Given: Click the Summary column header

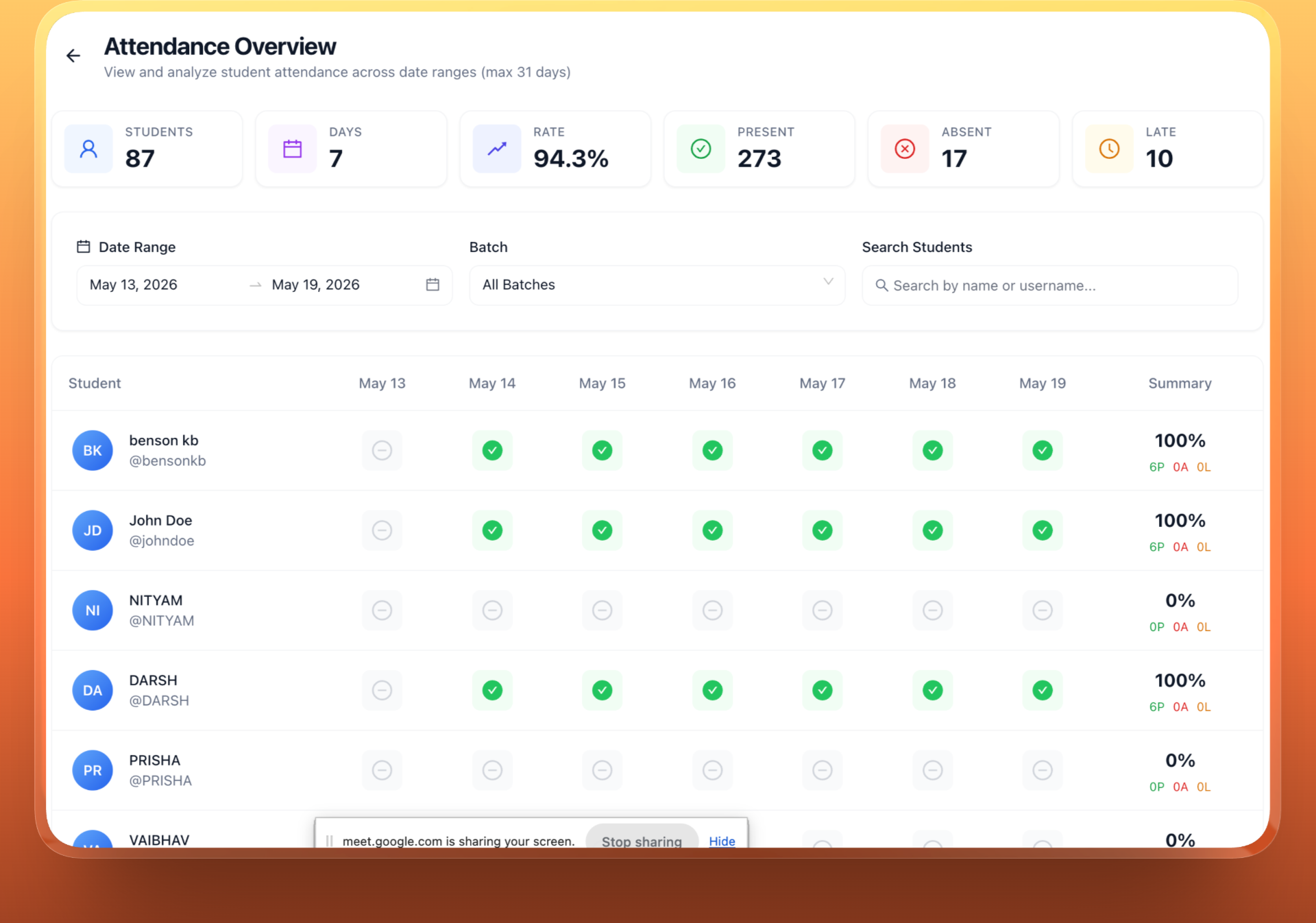Looking at the screenshot, I should coord(1180,383).
